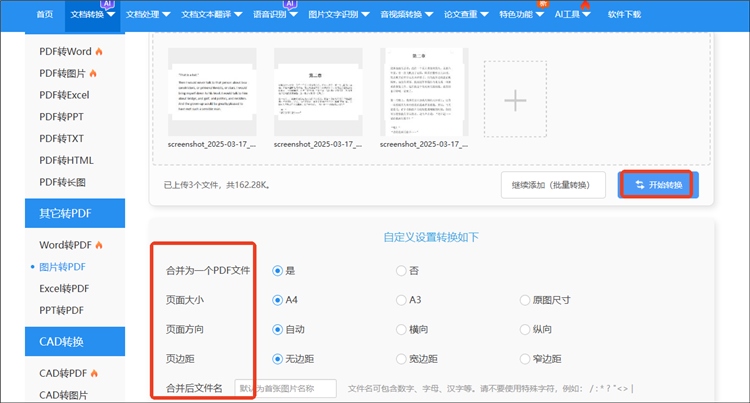Expand the 特色功能 dropdown menu
The width and height of the screenshot is (750, 403).
521,14
